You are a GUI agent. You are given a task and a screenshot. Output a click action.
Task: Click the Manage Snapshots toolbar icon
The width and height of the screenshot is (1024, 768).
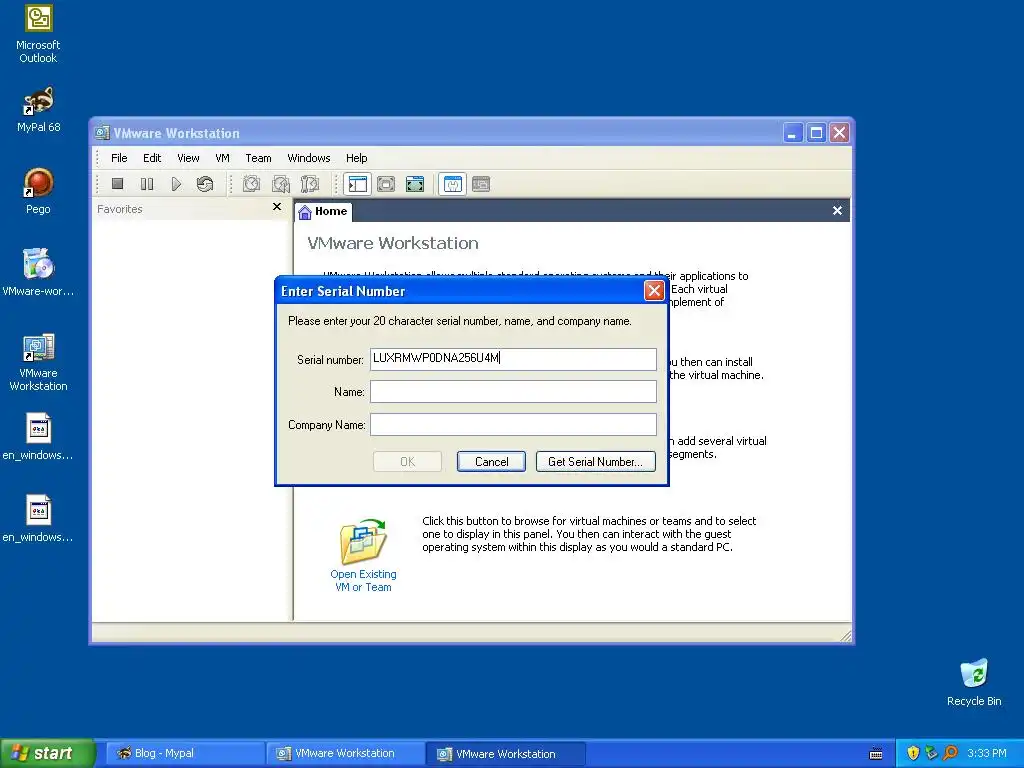(310, 184)
